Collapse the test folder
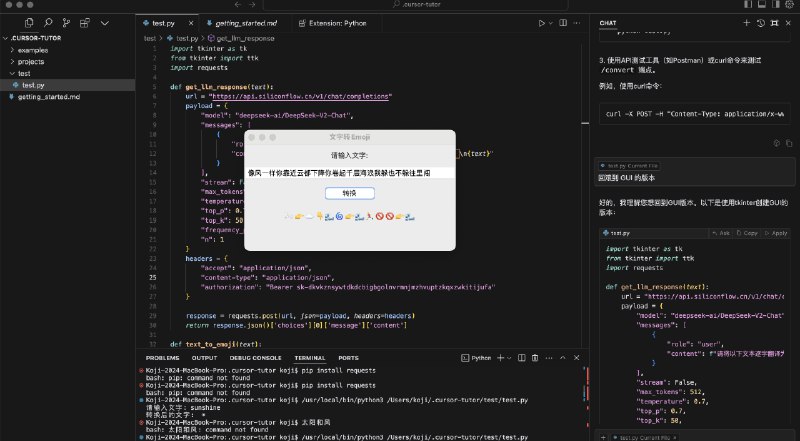This screenshot has height=441, width=800. point(24,74)
